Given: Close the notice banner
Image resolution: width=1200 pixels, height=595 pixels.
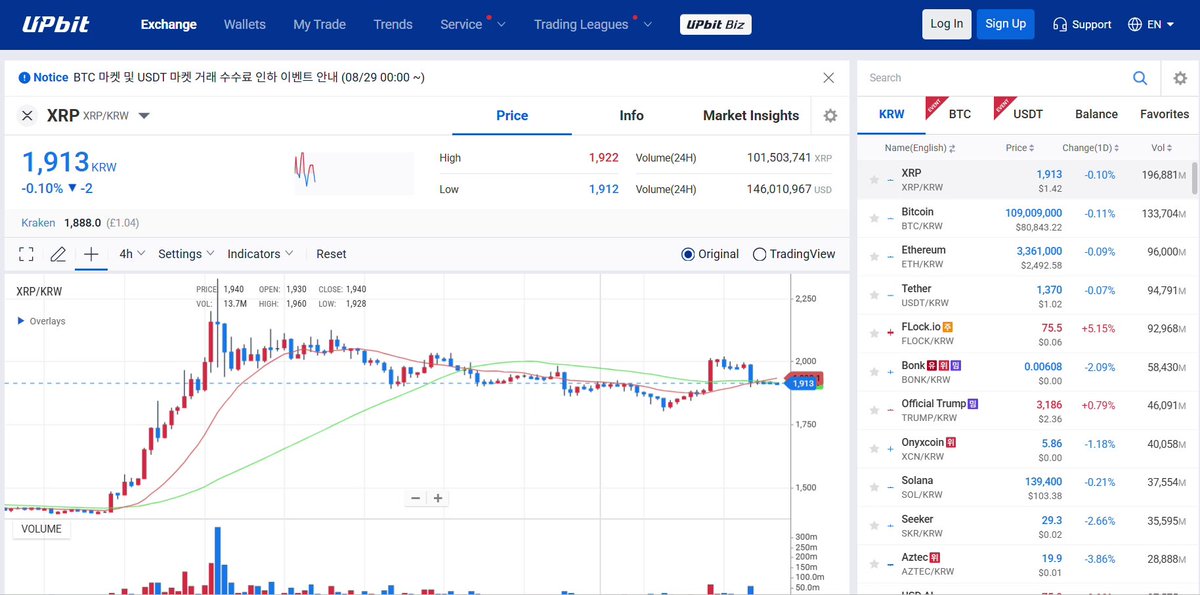Looking at the screenshot, I should point(828,77).
